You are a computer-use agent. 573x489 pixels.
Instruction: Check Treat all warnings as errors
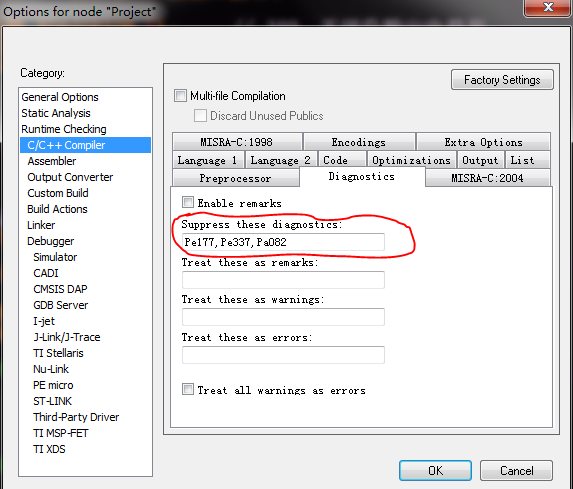click(x=188, y=389)
